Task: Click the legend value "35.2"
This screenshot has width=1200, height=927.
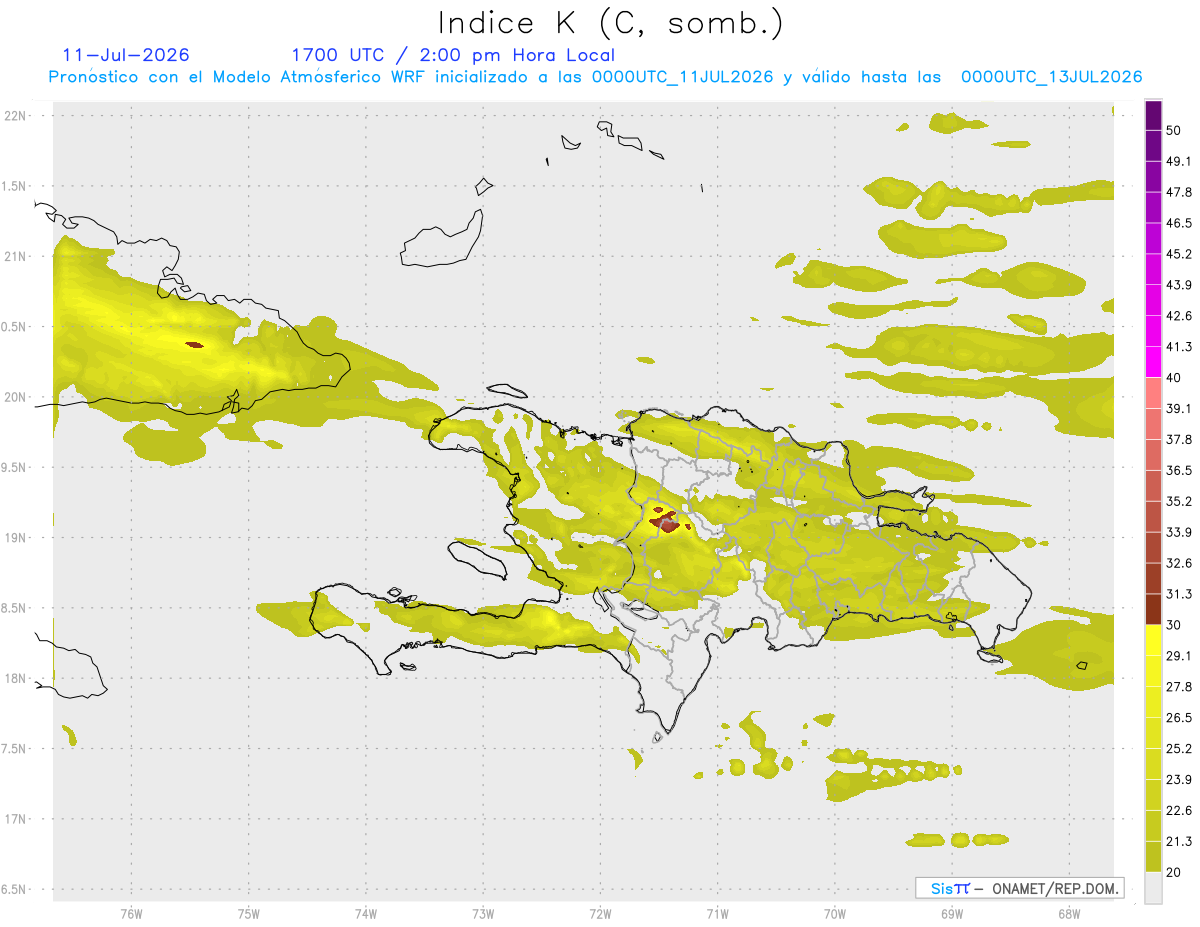Action: (1179, 501)
